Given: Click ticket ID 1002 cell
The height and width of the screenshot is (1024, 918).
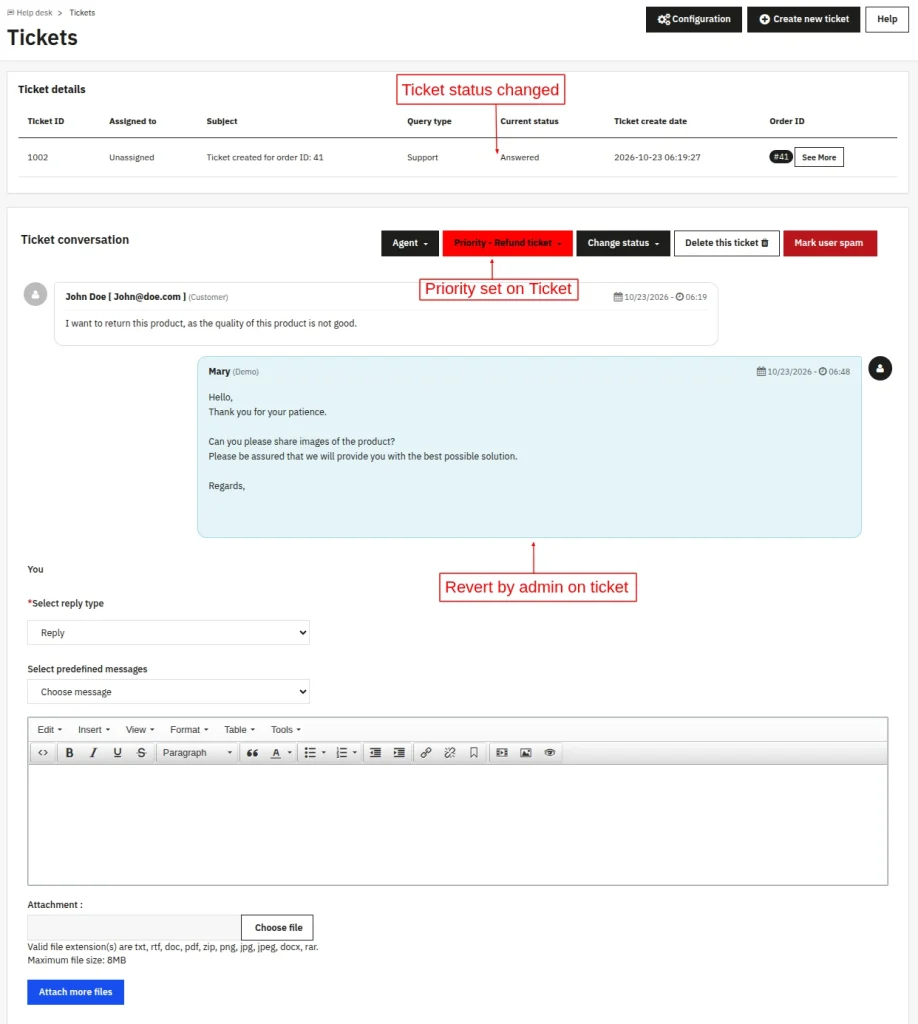Looking at the screenshot, I should (x=38, y=157).
